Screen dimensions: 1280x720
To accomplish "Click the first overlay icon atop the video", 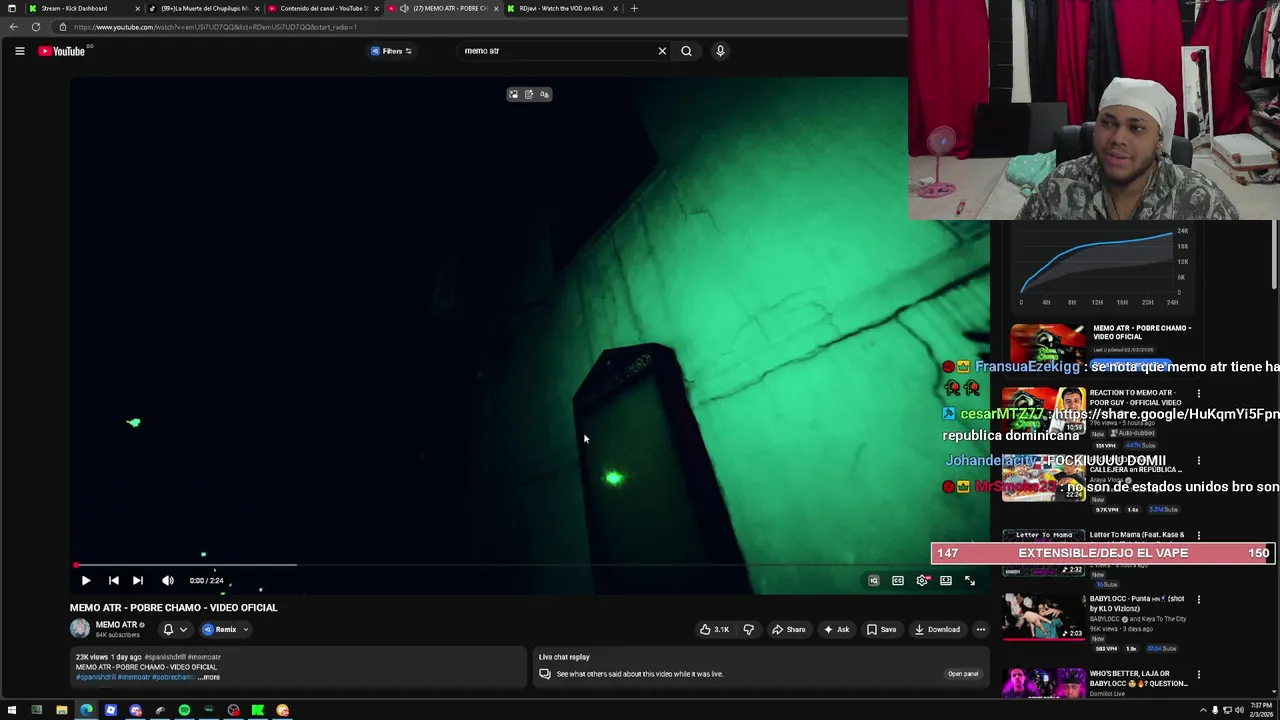I will pos(513,94).
